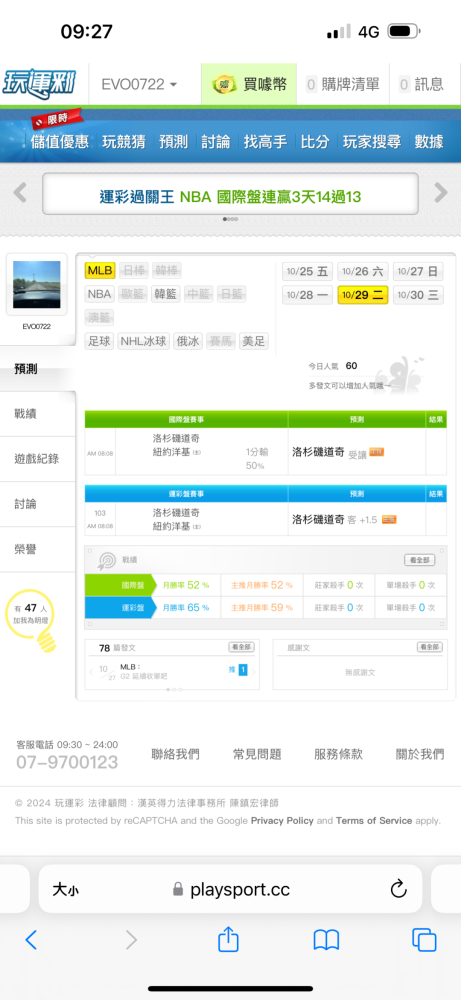Choose date 10/29 二
Image resolution: width=461 pixels, height=1000 pixels.
(362, 295)
